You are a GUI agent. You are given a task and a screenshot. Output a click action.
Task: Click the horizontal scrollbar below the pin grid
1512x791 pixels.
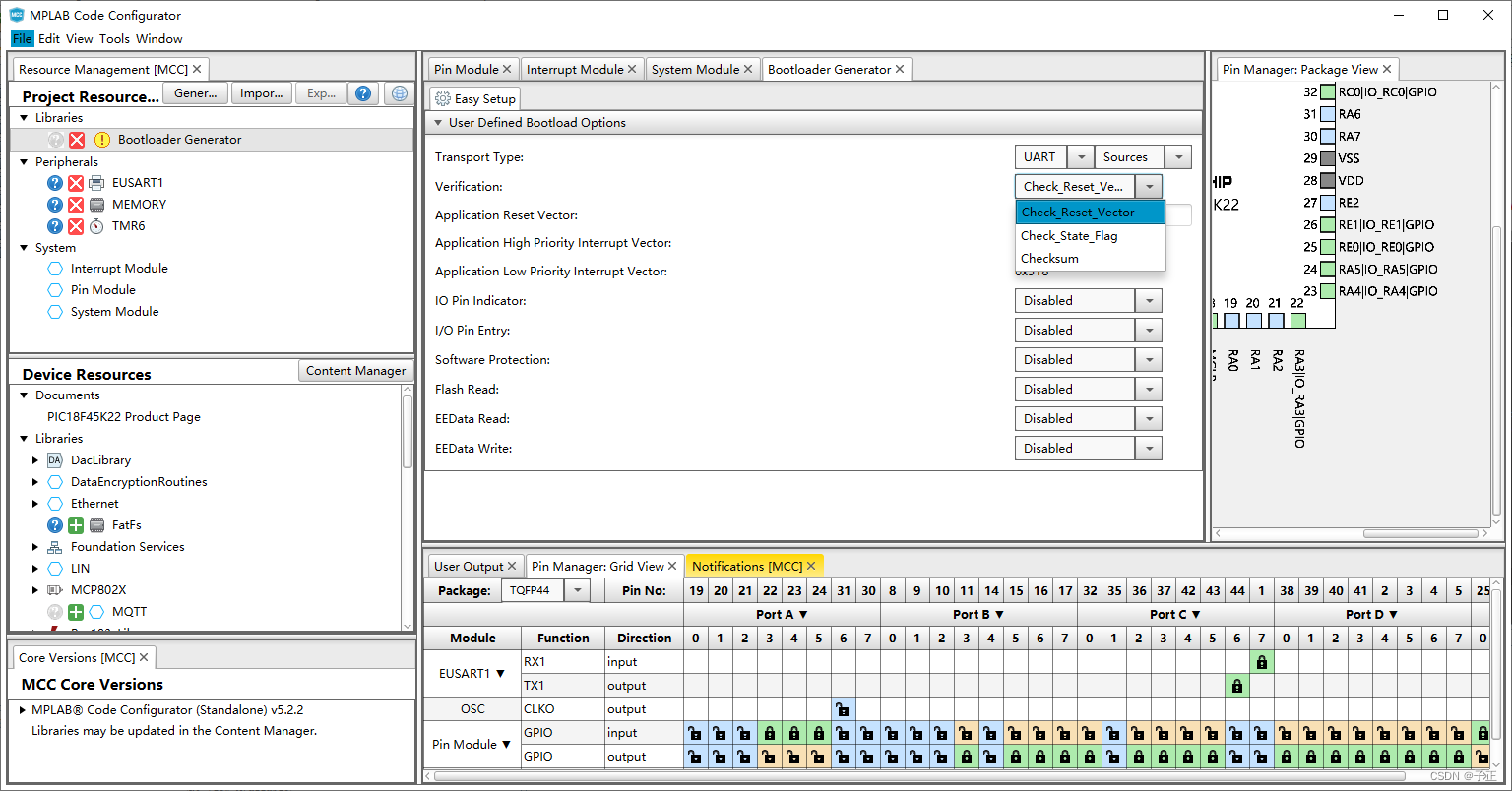pyautogui.click(x=886, y=776)
